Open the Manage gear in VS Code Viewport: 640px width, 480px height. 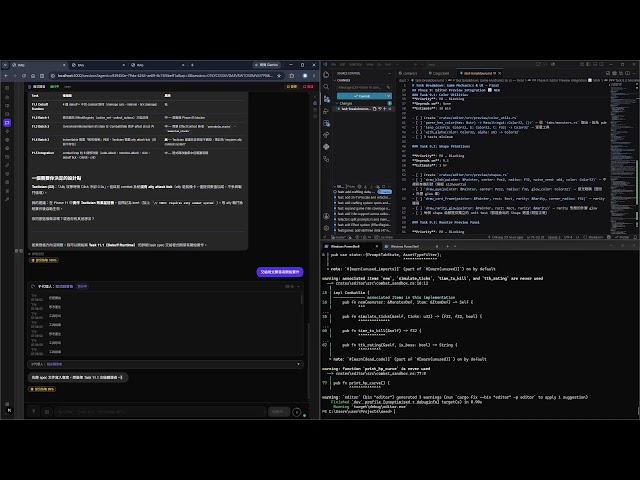[x=326, y=228]
